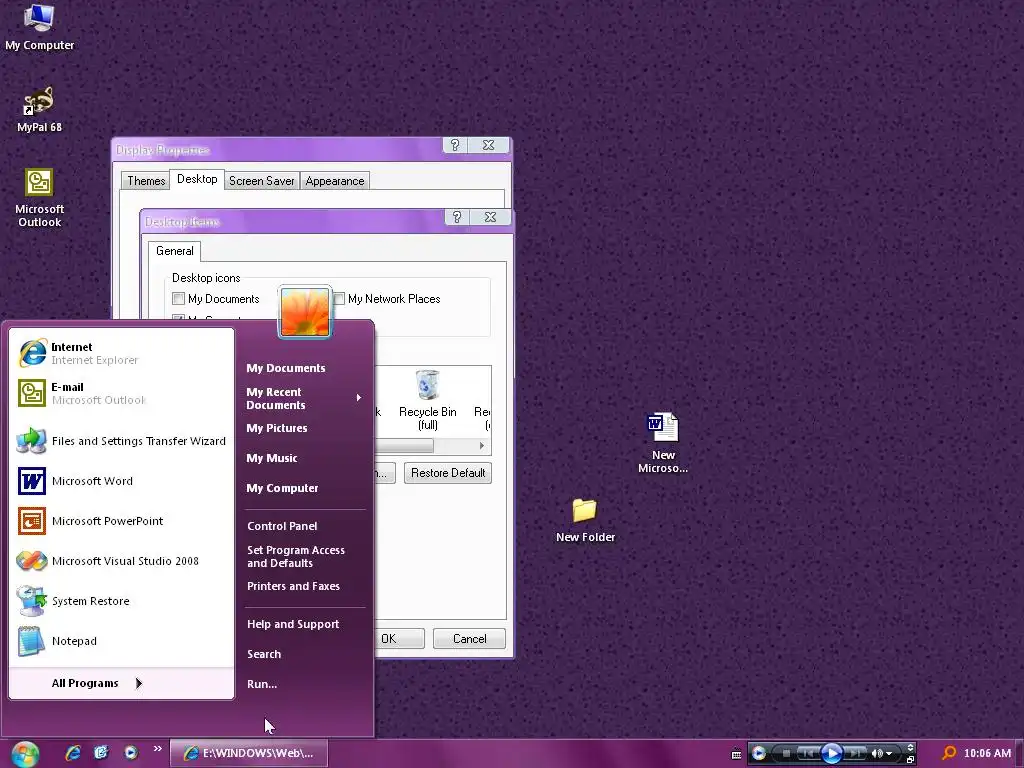This screenshot has height=768, width=1024.
Task: Switch to the Desktop tab
Action: (197, 179)
